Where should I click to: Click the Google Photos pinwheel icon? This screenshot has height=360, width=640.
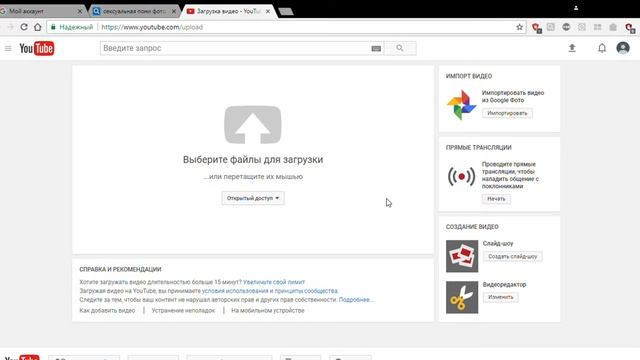pyautogui.click(x=461, y=105)
